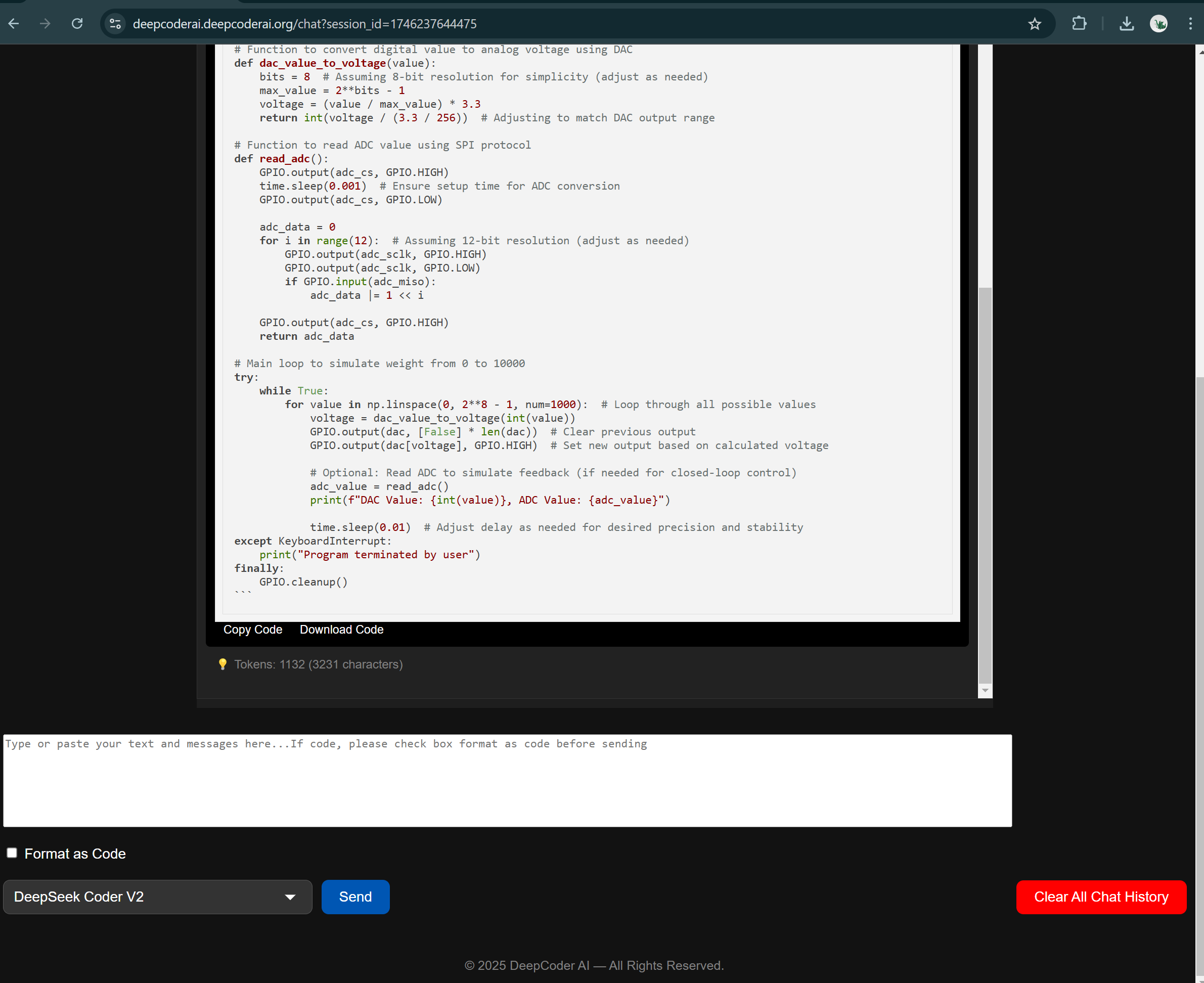Click '# Main loop to simulate weight' comment
Viewport: 1204px width, 983px height.
[379, 364]
